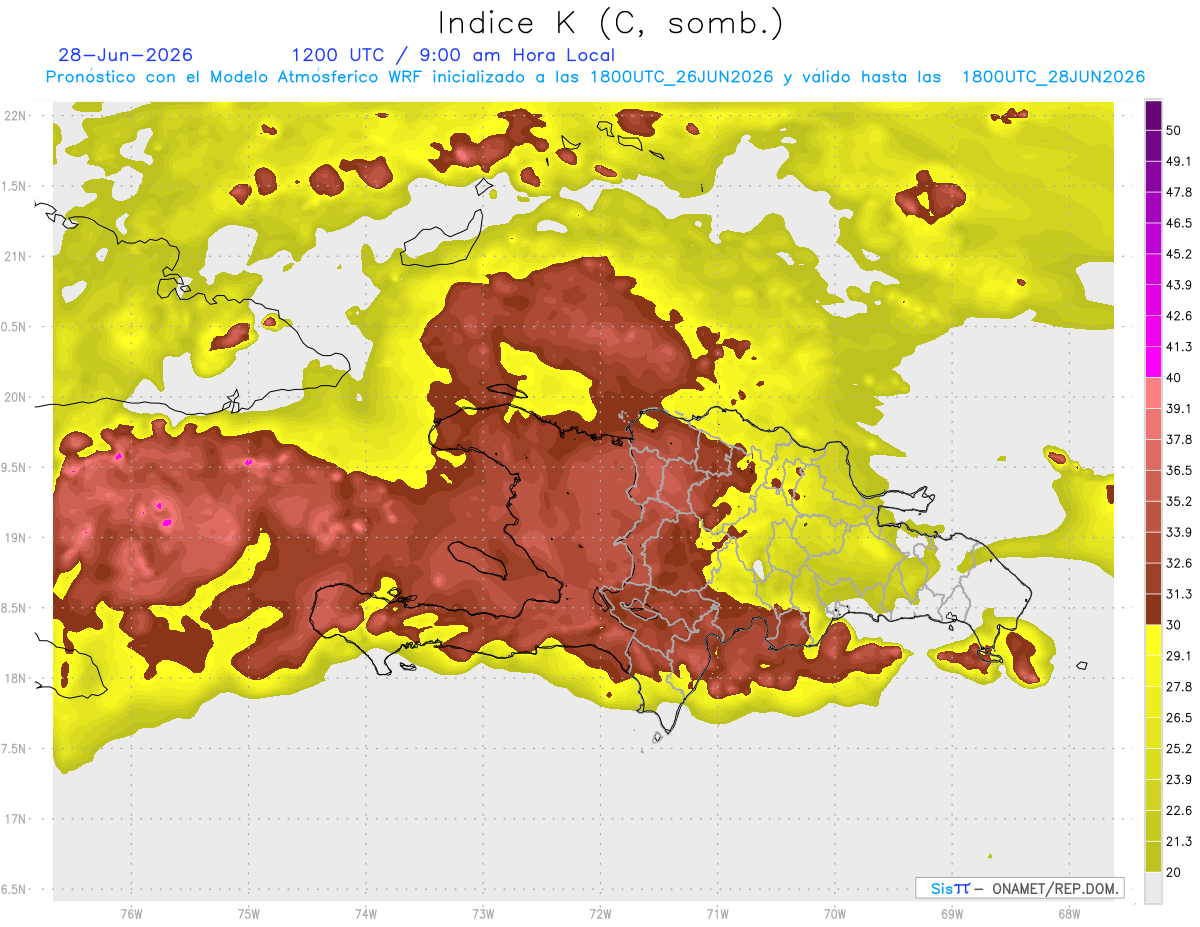Click the color scale value 39.1
The height and width of the screenshot is (927, 1200).
pyautogui.click(x=1179, y=408)
